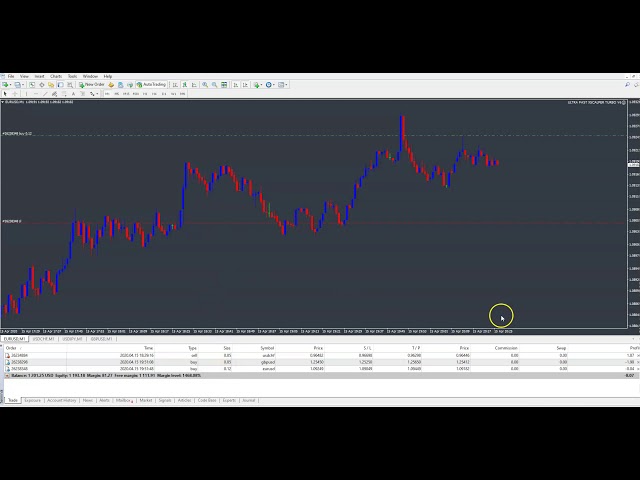Expand the Indicators list dropdown
640x480 pixels.
(260, 85)
